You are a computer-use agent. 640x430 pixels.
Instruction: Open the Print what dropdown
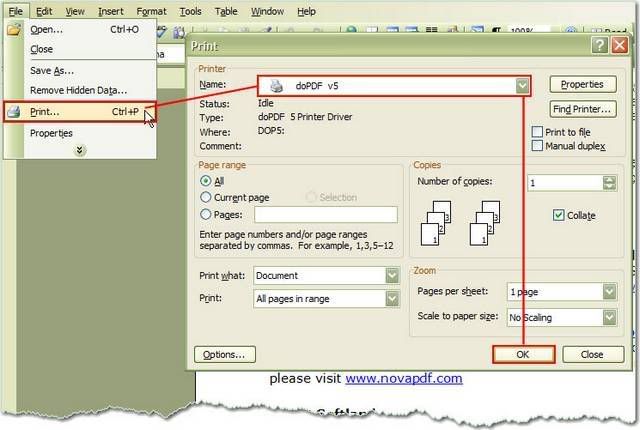pyautogui.click(x=392, y=276)
